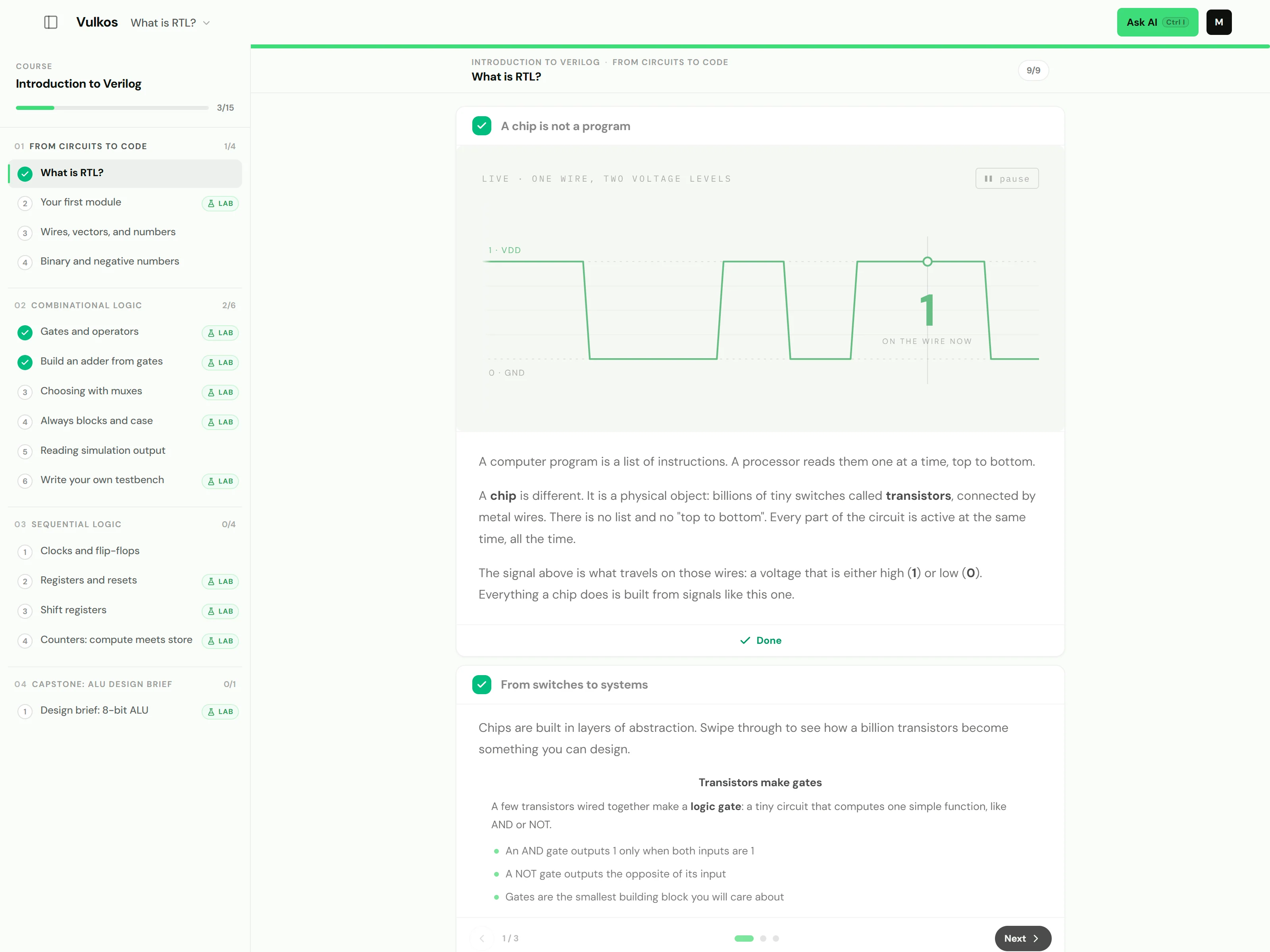Click number 5 circle for Reading simulation output

25,452
